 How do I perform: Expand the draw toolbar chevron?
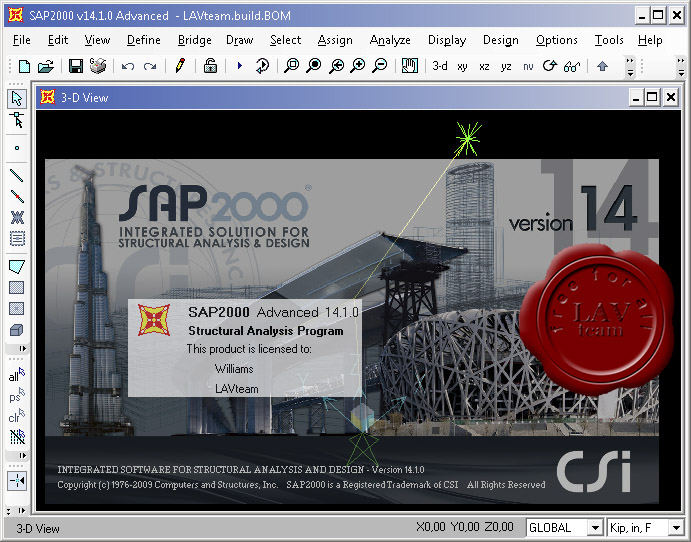tap(23, 349)
